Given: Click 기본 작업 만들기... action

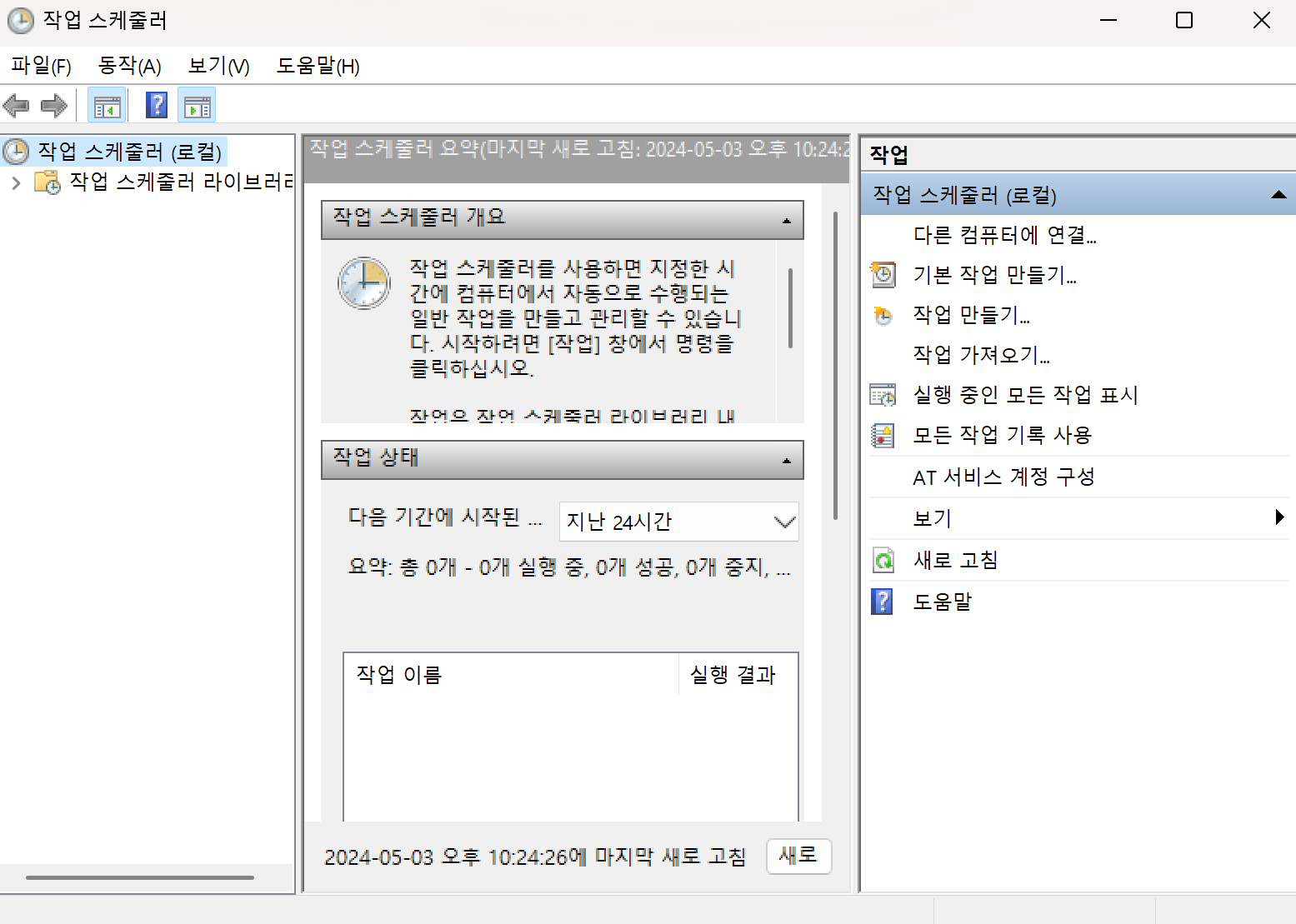Looking at the screenshot, I should point(994,275).
